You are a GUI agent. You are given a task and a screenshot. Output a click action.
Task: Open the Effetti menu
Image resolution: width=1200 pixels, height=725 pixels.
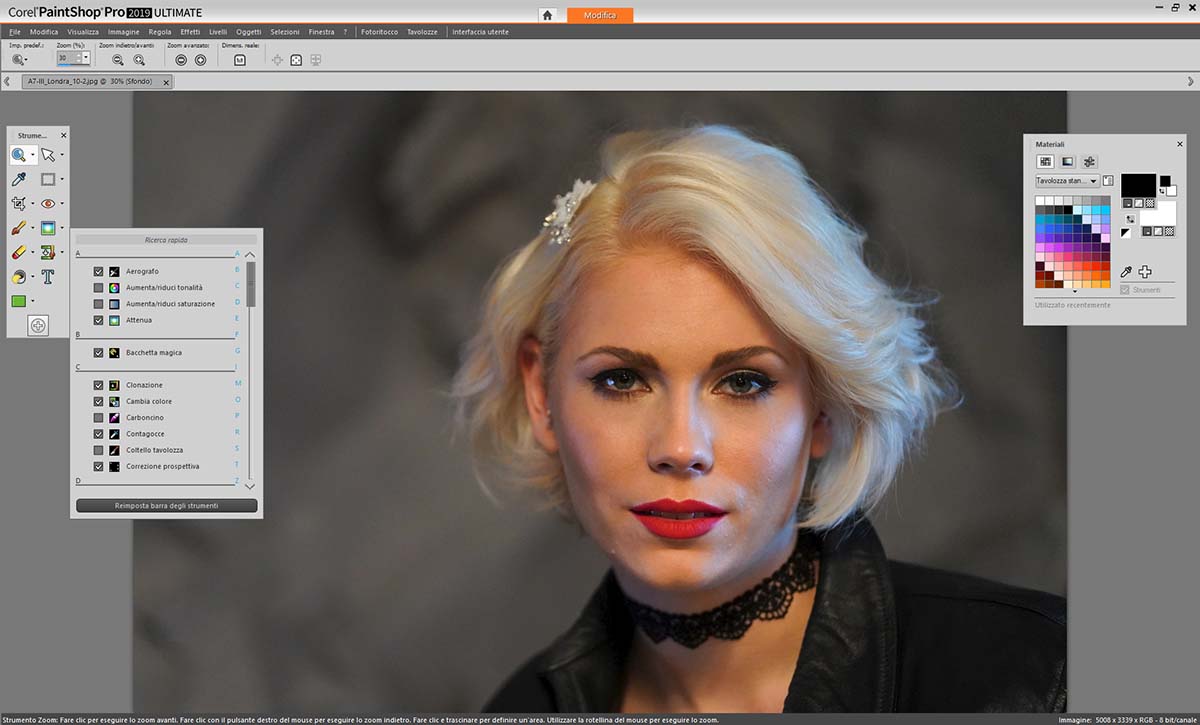pos(190,32)
